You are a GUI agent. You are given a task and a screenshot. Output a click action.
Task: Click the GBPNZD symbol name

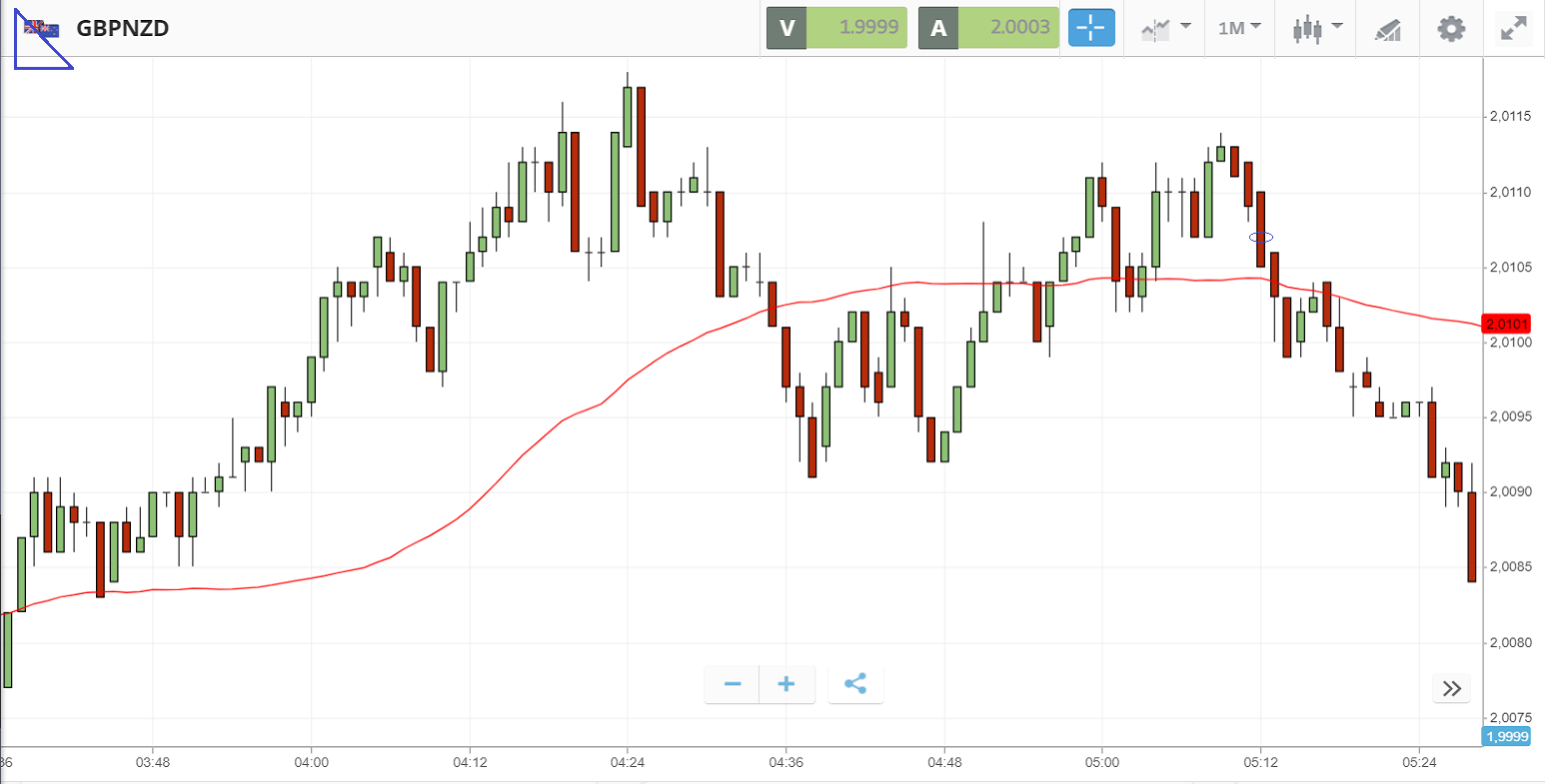point(122,28)
